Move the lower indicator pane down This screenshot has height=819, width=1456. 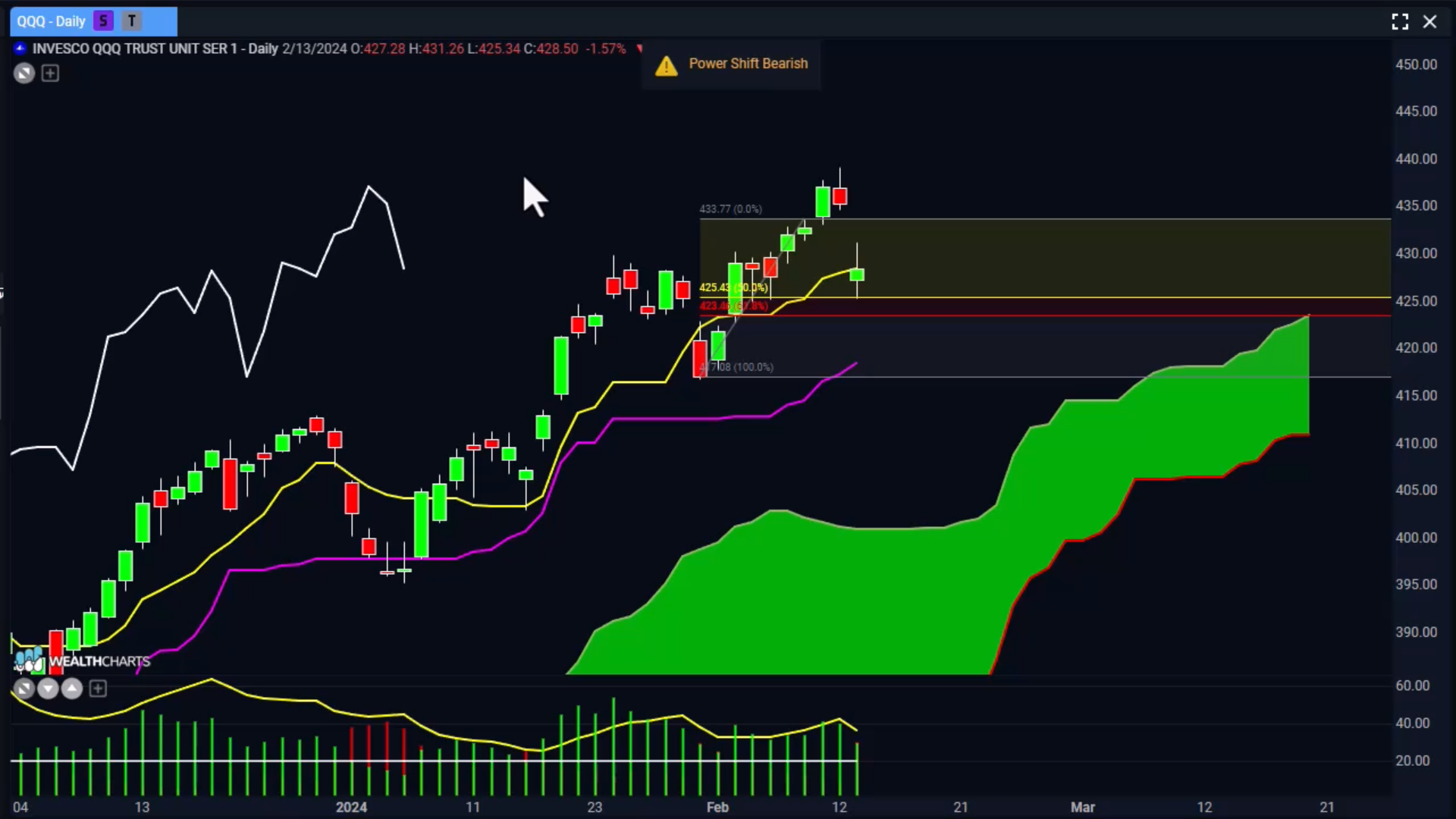pos(48,689)
